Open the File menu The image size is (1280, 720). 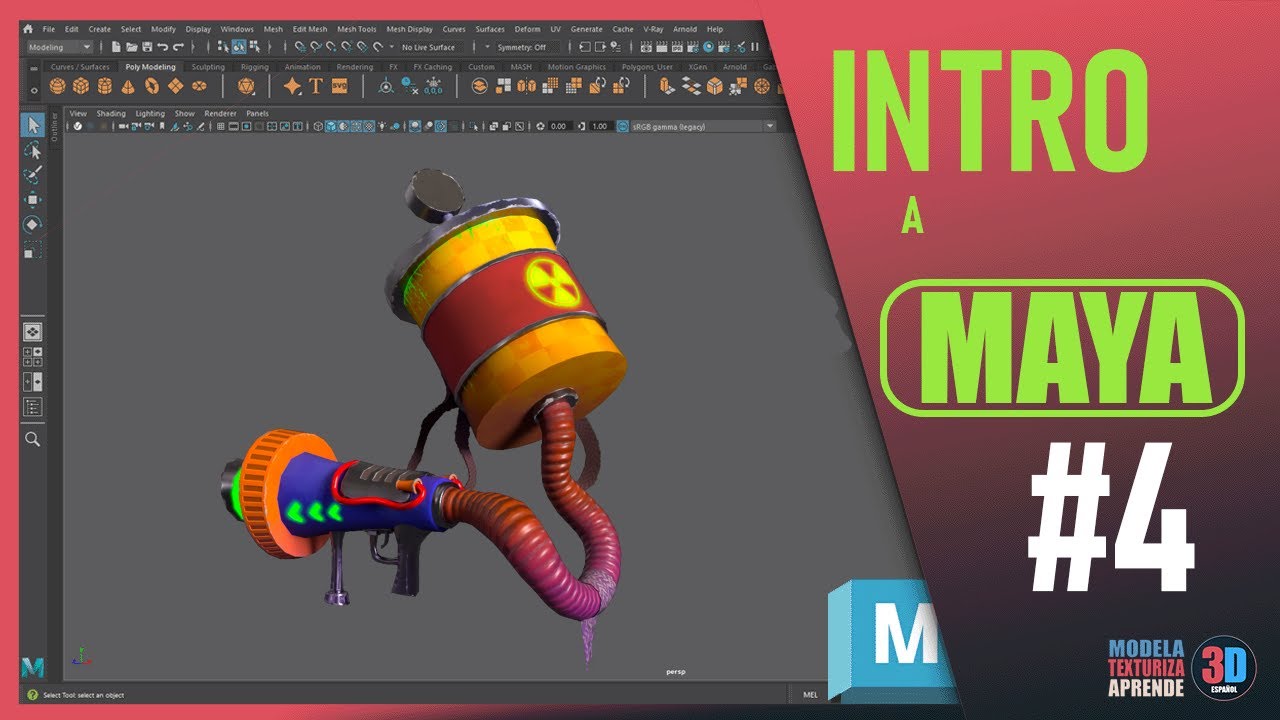coord(49,29)
